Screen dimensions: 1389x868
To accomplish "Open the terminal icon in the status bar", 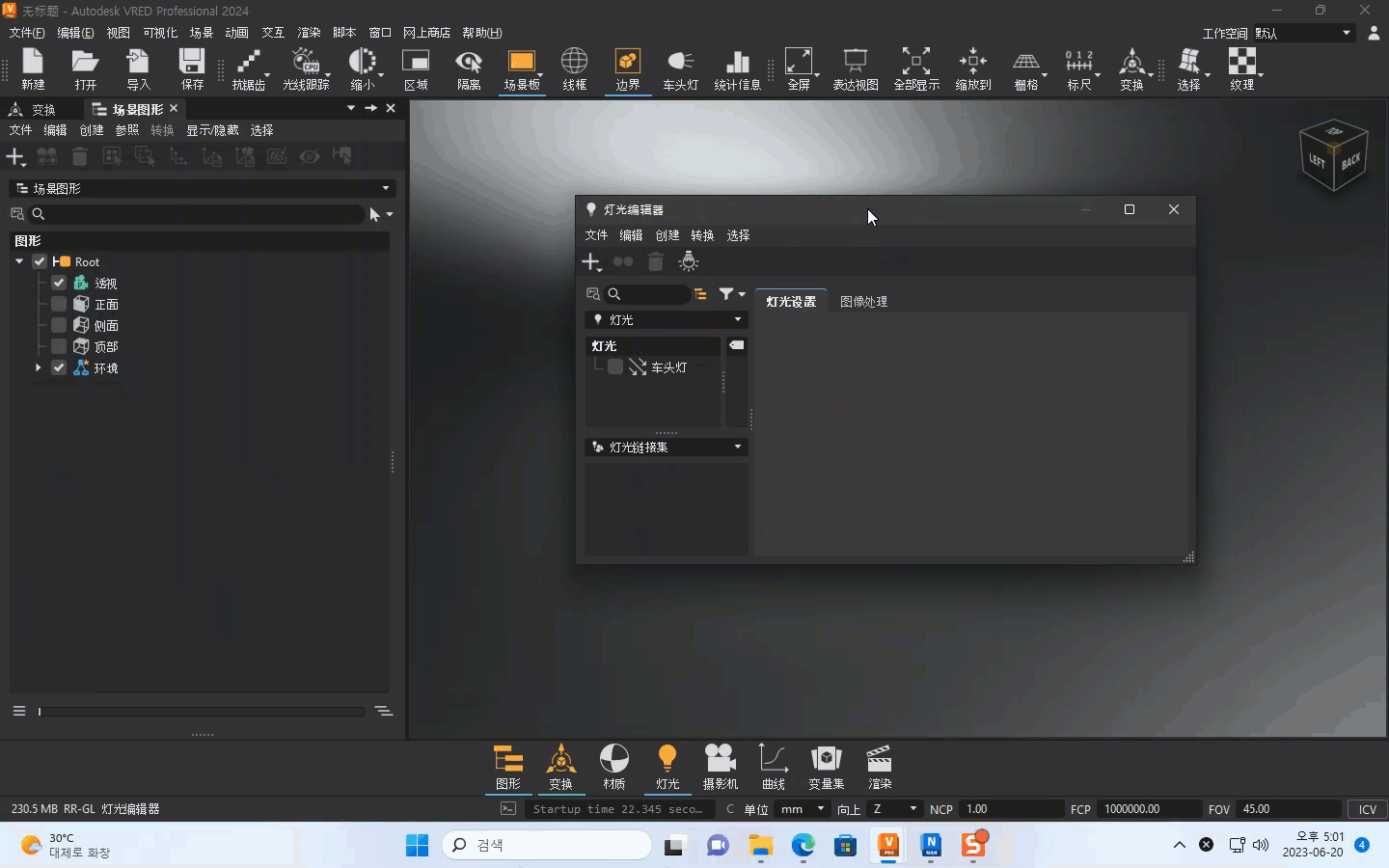I will (x=508, y=809).
